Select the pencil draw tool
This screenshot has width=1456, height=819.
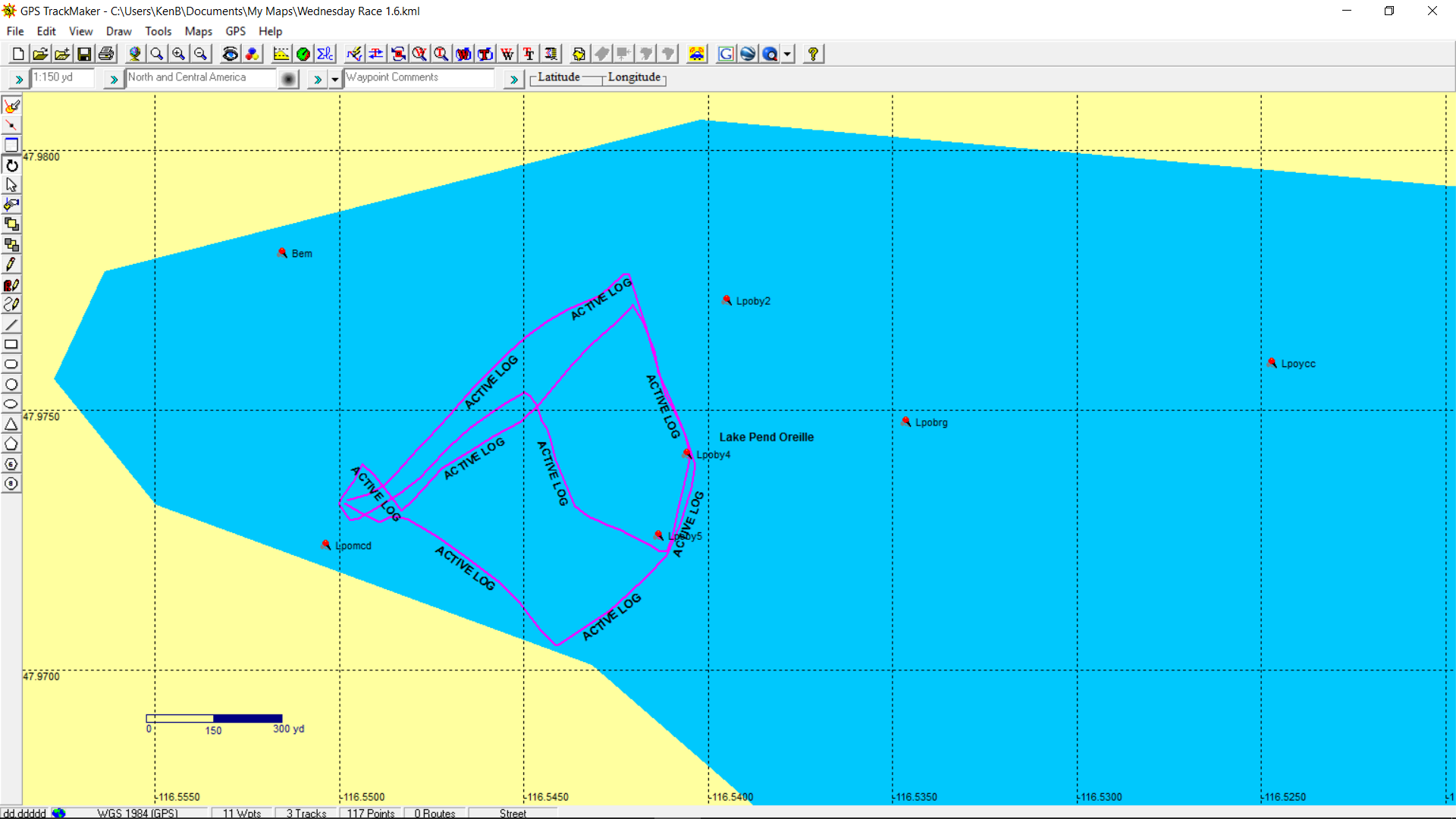(x=11, y=265)
